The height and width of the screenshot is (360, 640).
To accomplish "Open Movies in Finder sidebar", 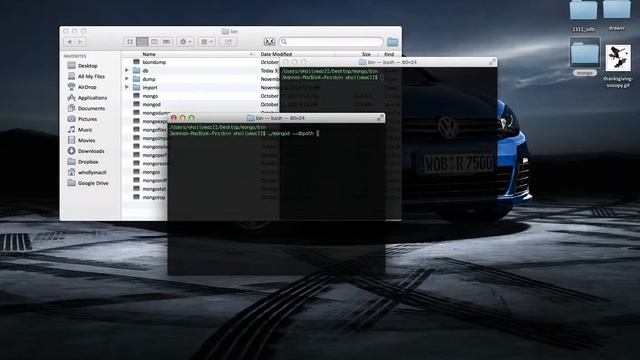I will click(82, 140).
